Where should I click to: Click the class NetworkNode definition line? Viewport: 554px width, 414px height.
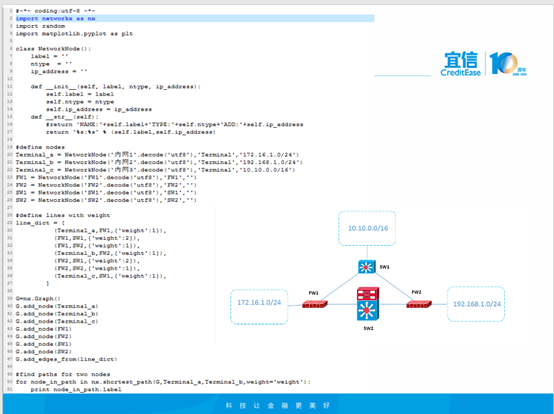click(53, 49)
